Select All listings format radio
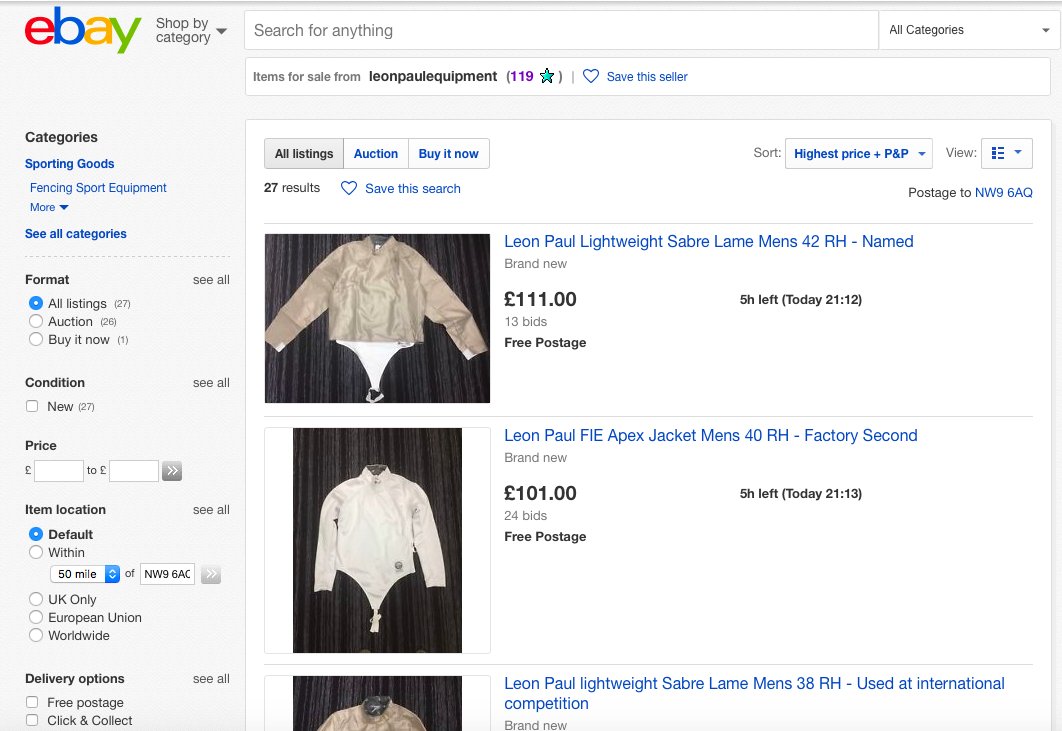The height and width of the screenshot is (731, 1062). [x=36, y=304]
